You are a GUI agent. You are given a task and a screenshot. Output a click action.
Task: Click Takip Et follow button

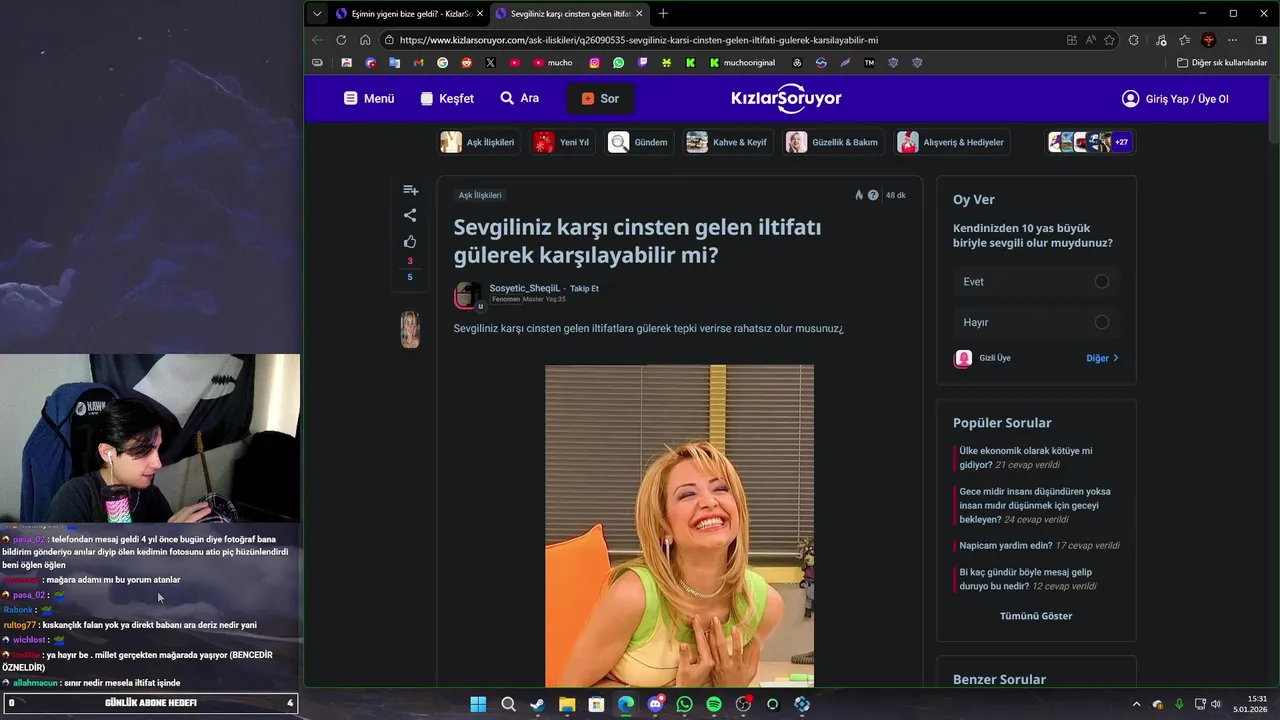[584, 289]
